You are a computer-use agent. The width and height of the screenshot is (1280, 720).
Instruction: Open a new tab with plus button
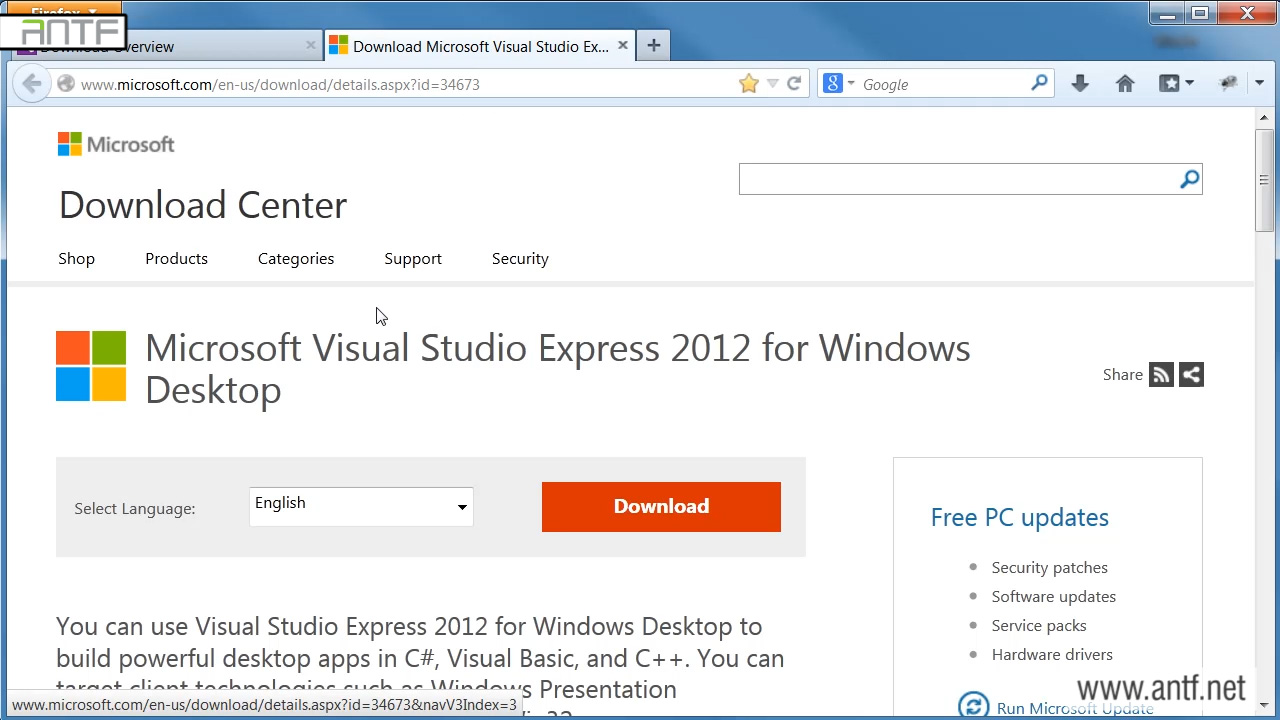653,46
